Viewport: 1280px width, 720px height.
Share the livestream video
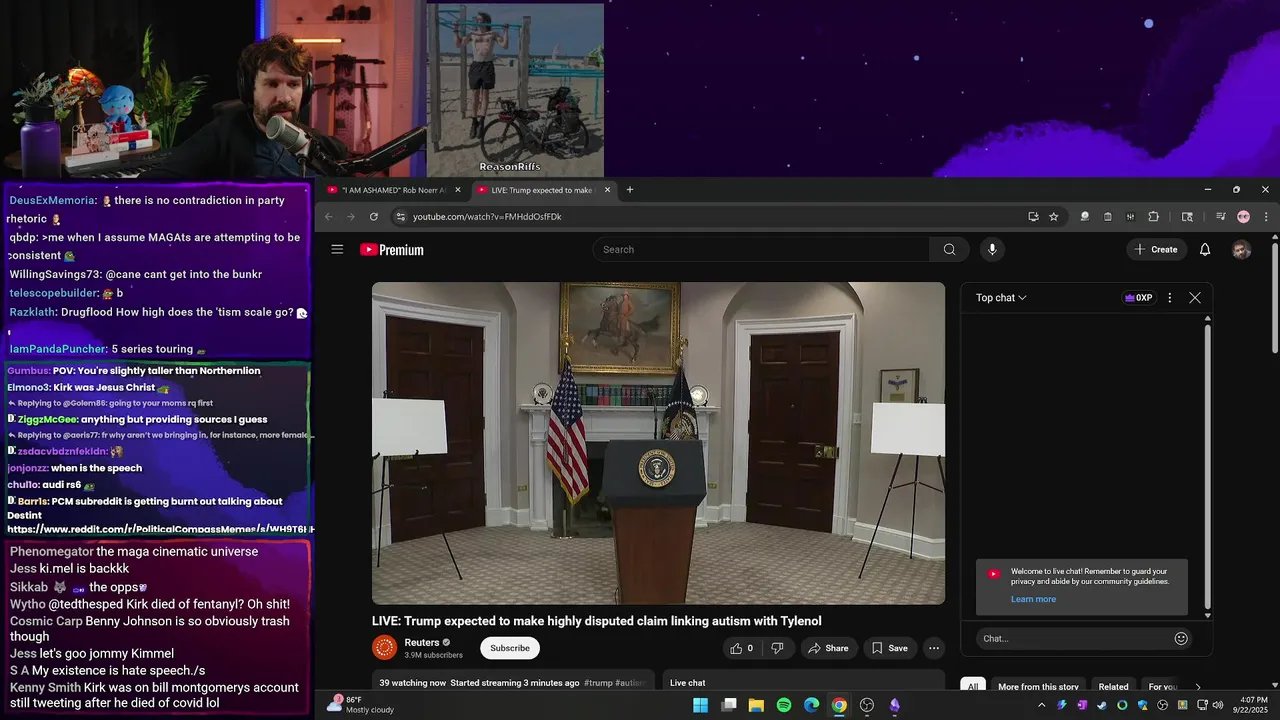[827, 648]
